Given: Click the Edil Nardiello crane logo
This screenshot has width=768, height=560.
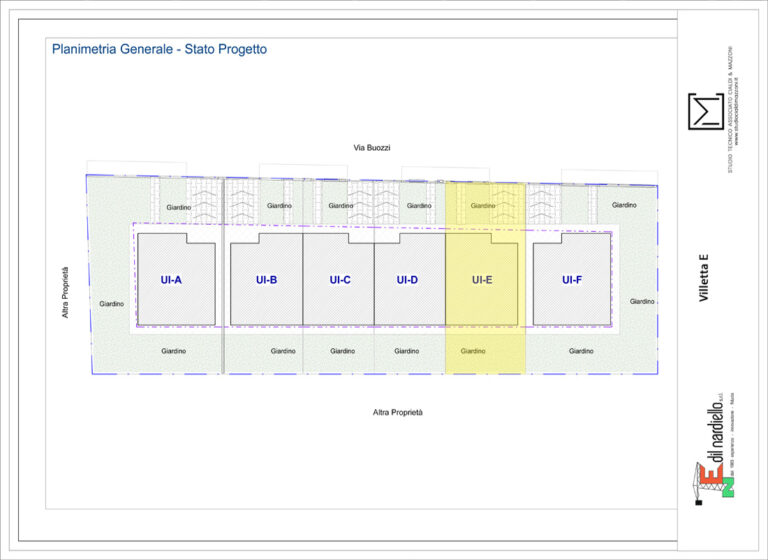Looking at the screenshot, I should click(715, 483).
